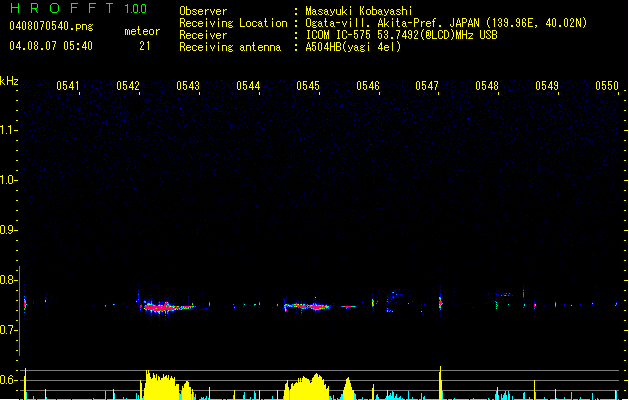Click the HROFFT 1.0.0 title text
629x400 pixels.
[x=79, y=8]
